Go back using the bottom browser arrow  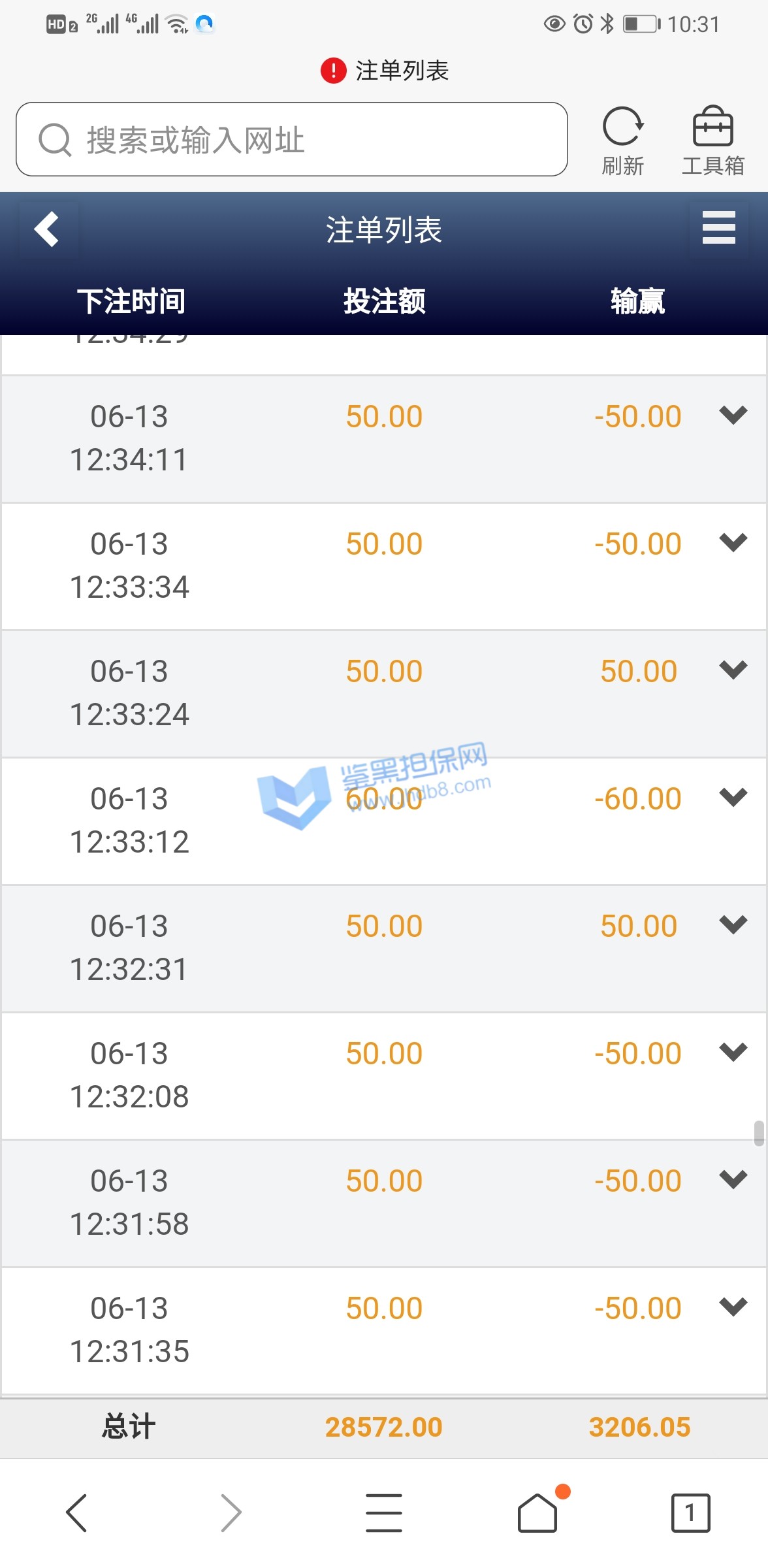point(76,1512)
